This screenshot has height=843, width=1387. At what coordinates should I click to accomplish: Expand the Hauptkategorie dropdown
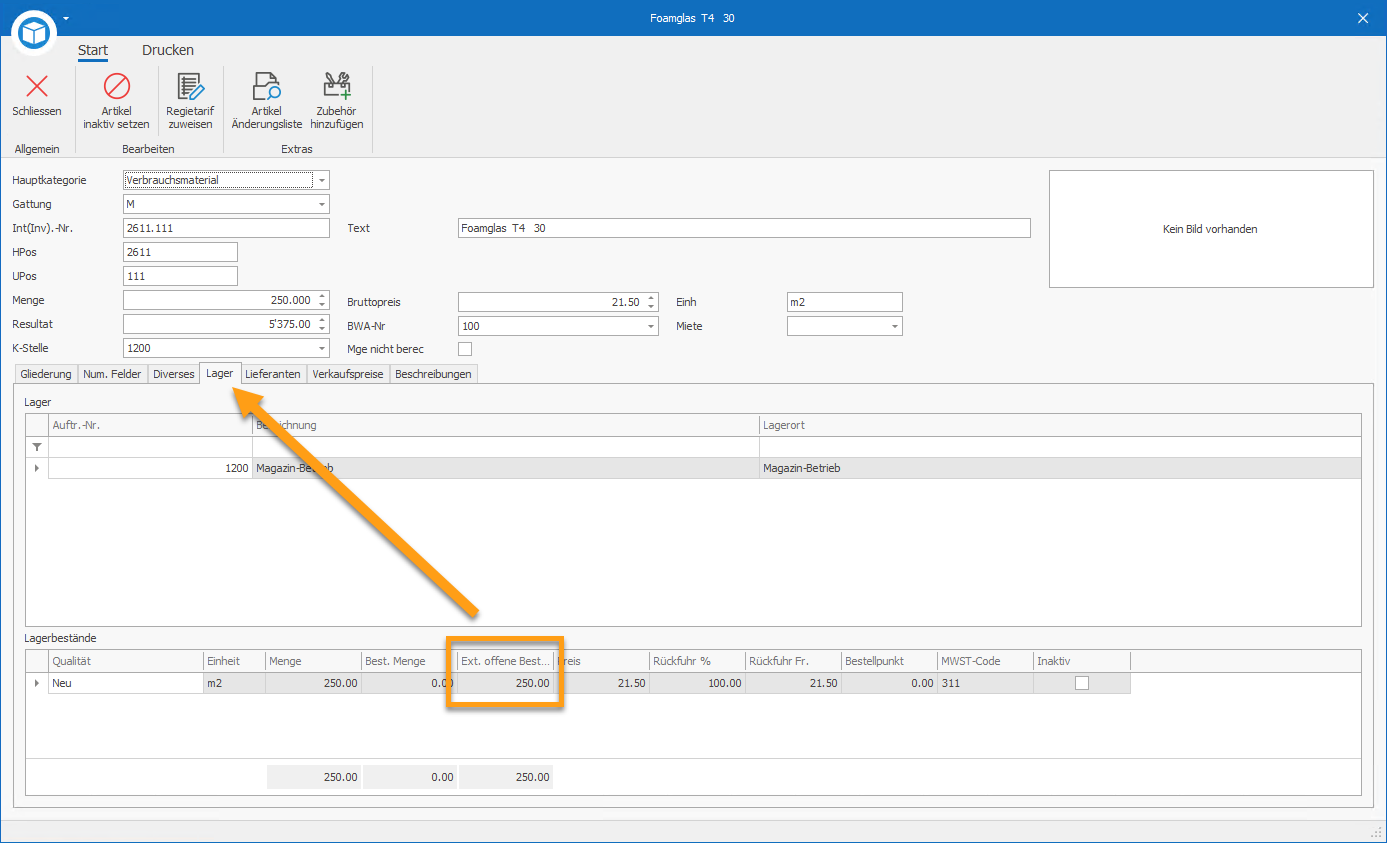coord(321,180)
